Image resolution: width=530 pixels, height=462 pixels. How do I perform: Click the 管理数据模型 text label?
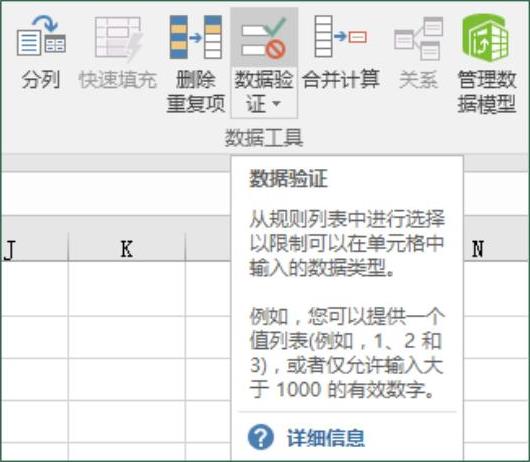coord(487,91)
